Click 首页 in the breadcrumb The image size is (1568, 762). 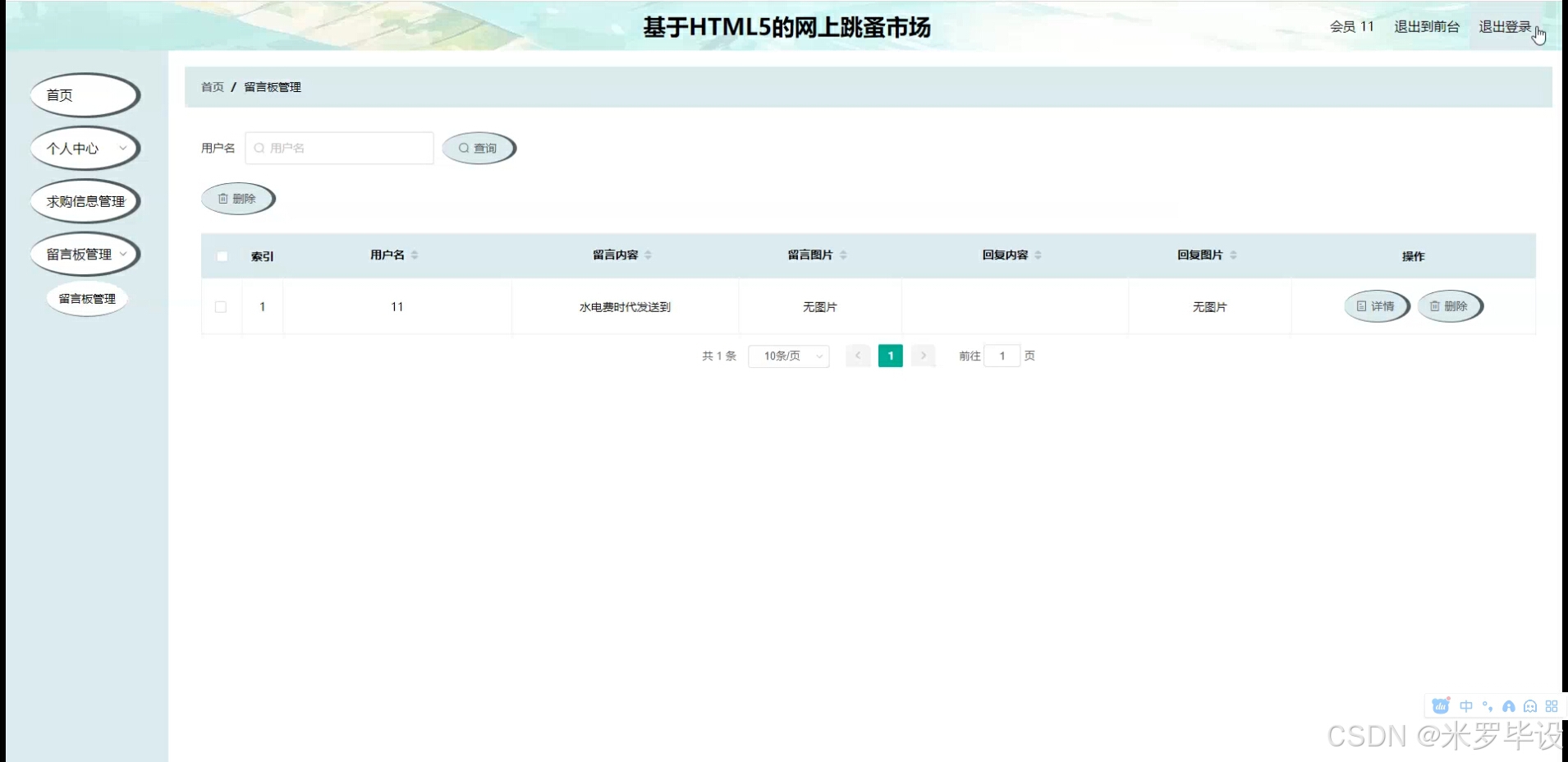(213, 87)
